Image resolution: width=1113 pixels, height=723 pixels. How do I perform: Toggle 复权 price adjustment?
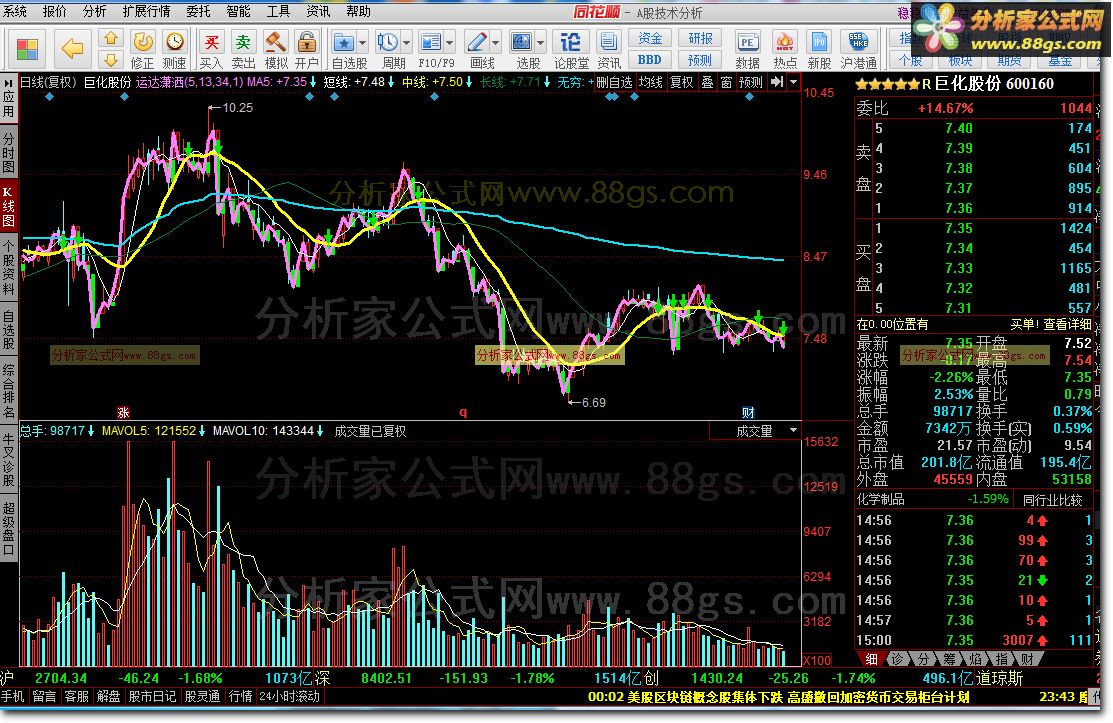point(681,82)
